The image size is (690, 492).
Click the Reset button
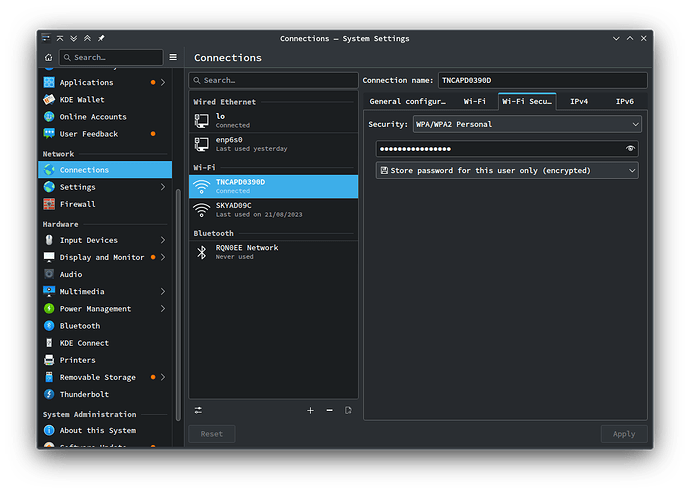pyautogui.click(x=212, y=434)
